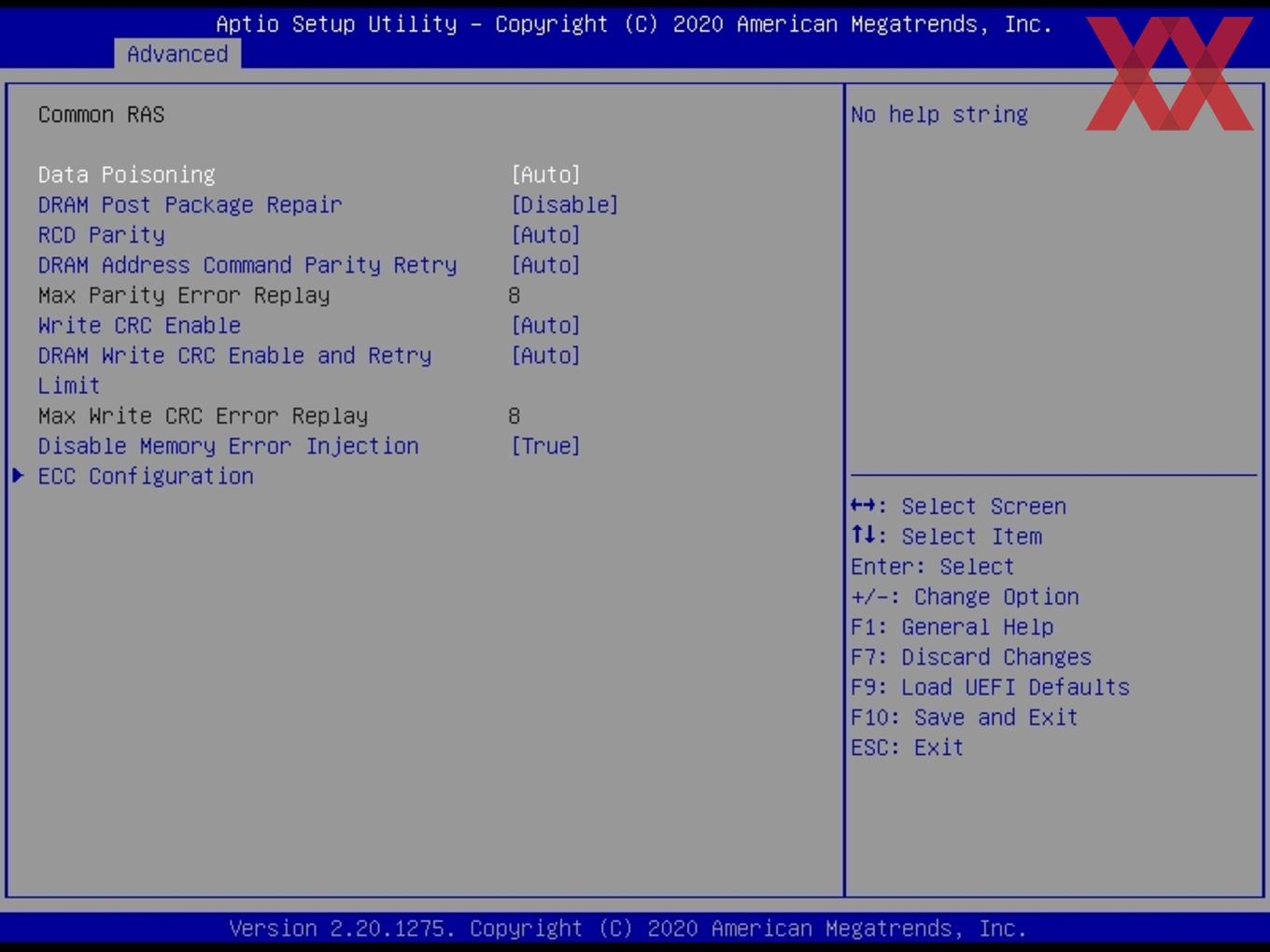Click the 'Enter: Select' key hint
The height and width of the screenshot is (952, 1270).
[932, 567]
